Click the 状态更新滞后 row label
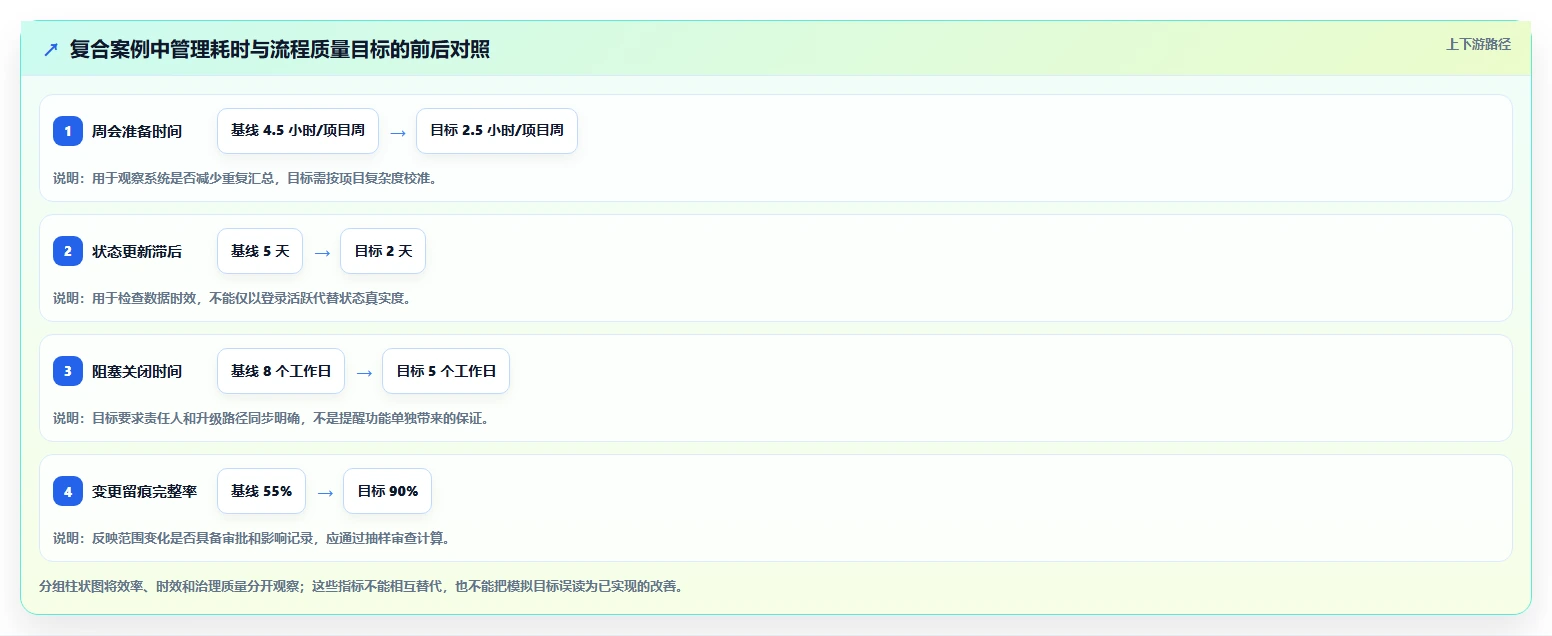This screenshot has height=636, width=1552. 137,251
